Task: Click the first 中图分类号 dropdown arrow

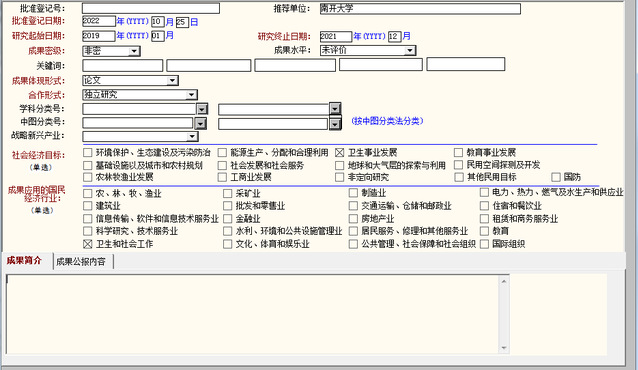Action: pos(200,123)
